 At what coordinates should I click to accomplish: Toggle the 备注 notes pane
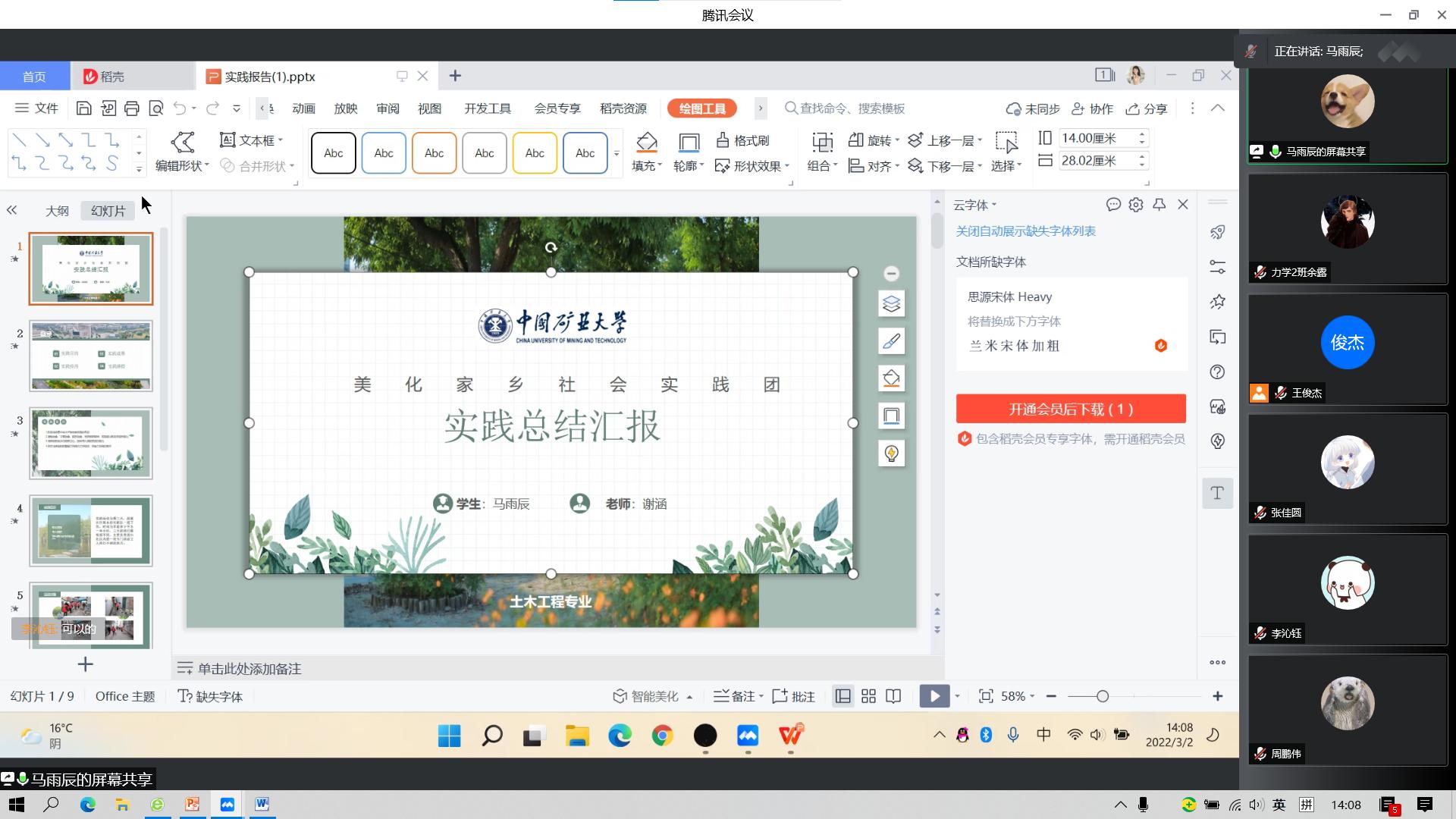[x=737, y=695]
